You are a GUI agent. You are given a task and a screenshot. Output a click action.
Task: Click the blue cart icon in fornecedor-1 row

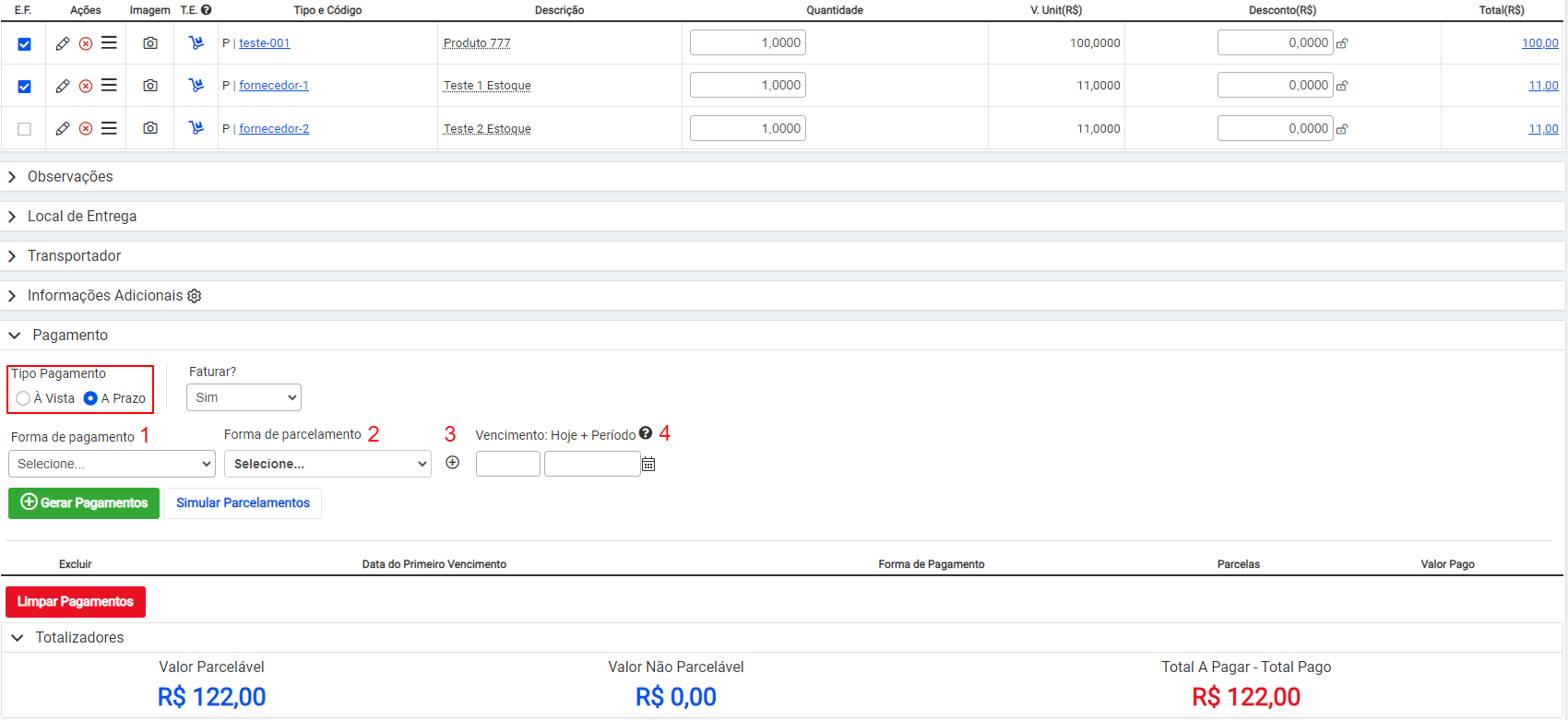[196, 85]
